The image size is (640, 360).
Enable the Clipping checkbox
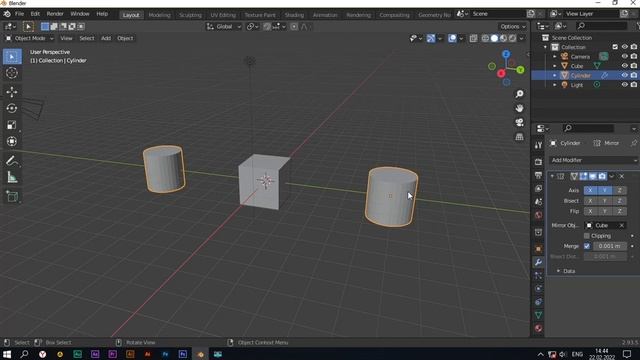click(x=587, y=236)
